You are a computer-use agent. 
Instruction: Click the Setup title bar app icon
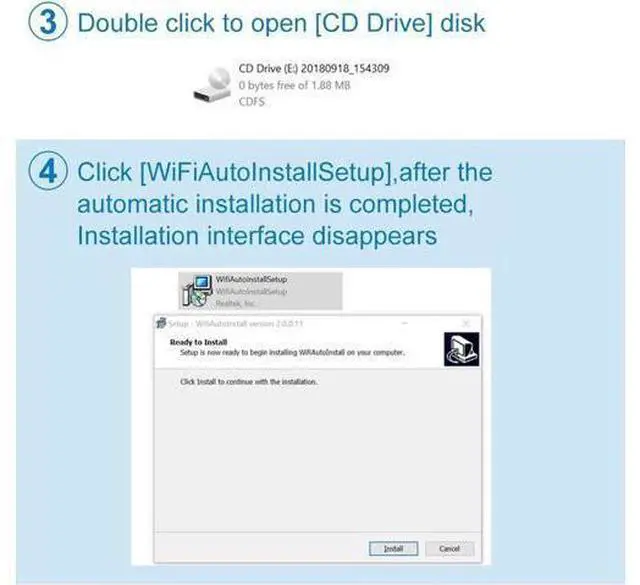pyautogui.click(x=161, y=323)
